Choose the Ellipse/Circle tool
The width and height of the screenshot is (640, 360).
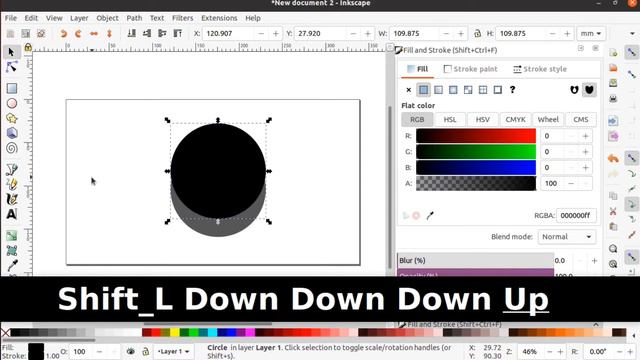click(11, 103)
